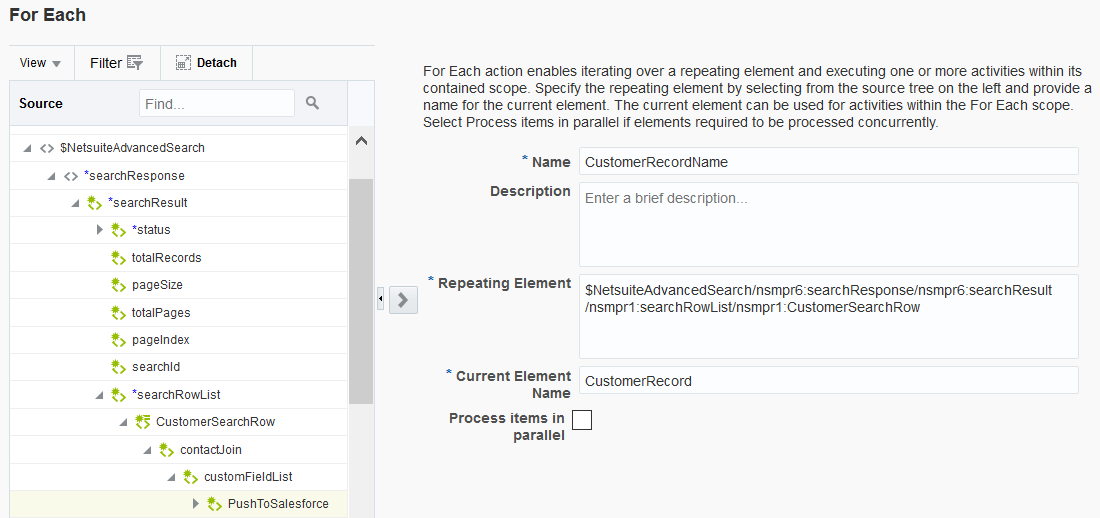The image size is (1100, 518).
Task: Click the Filter icon in toolbar
Action: coord(135,63)
